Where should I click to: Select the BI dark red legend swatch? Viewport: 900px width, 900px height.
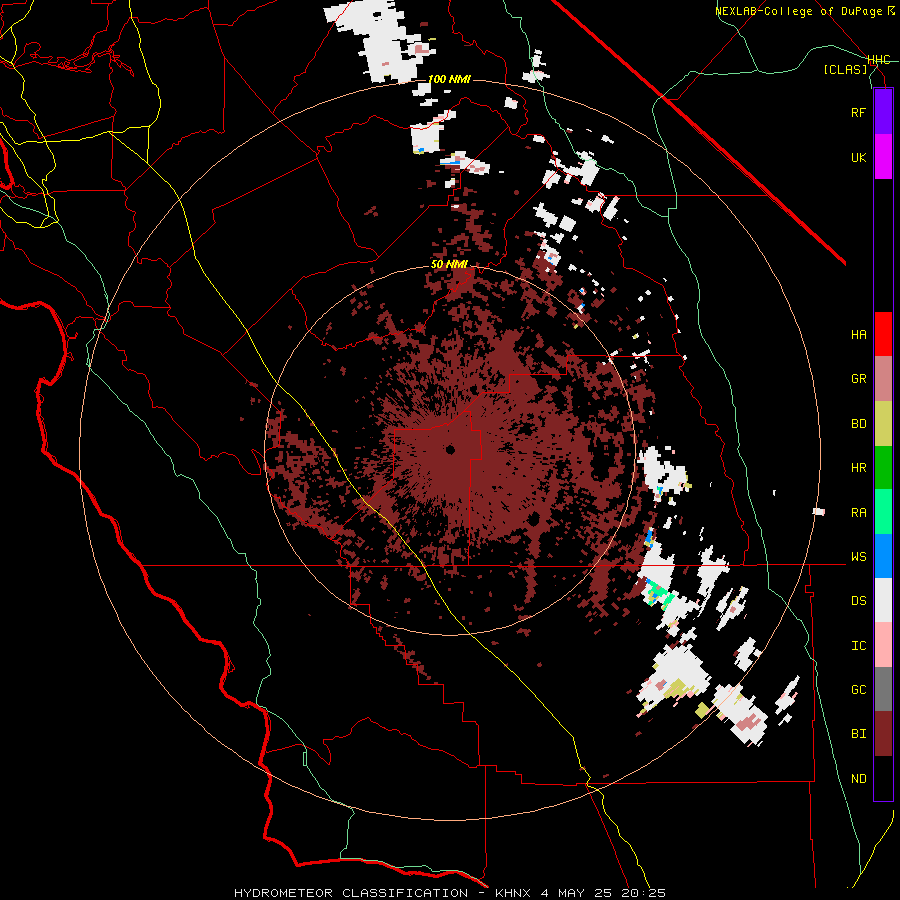(x=883, y=734)
